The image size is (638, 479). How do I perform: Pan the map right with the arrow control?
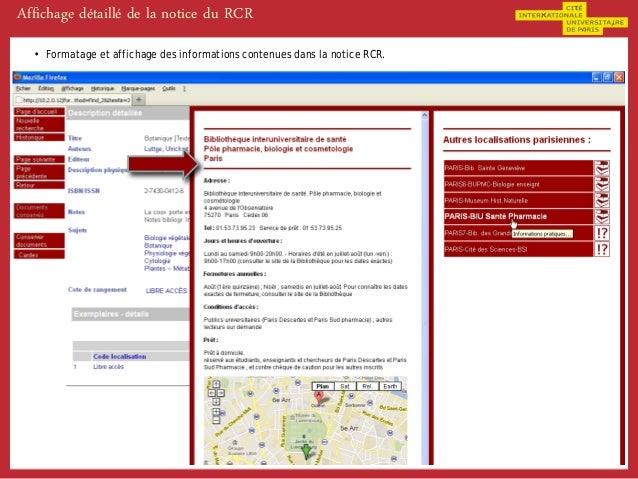point(221,393)
